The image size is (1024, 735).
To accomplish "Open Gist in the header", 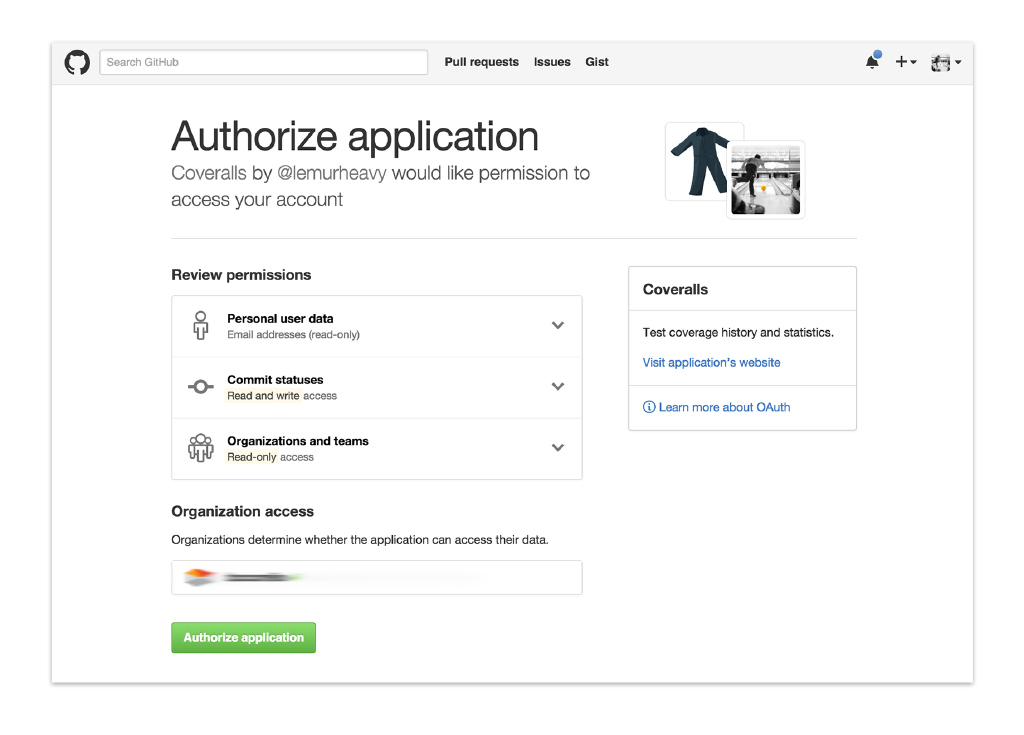I will [x=597, y=62].
